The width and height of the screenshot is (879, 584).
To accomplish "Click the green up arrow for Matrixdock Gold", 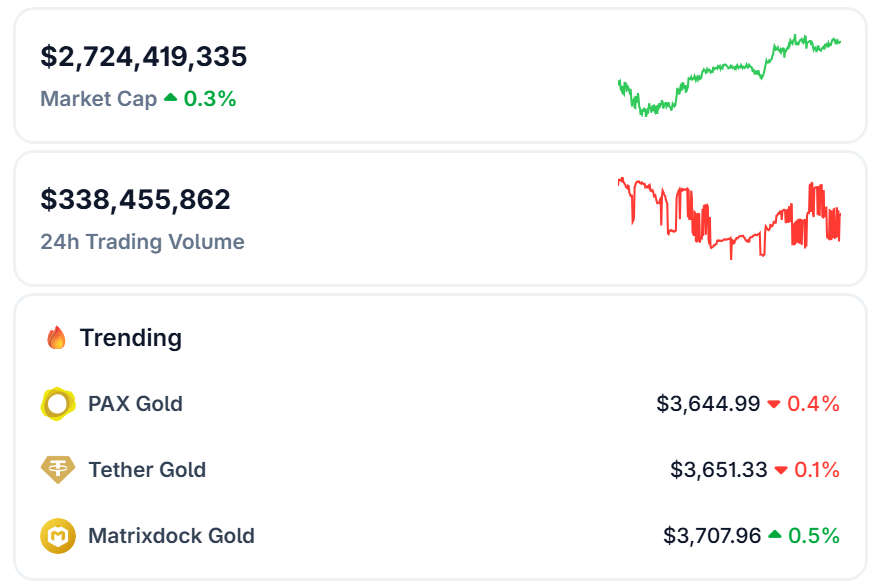I will point(774,536).
